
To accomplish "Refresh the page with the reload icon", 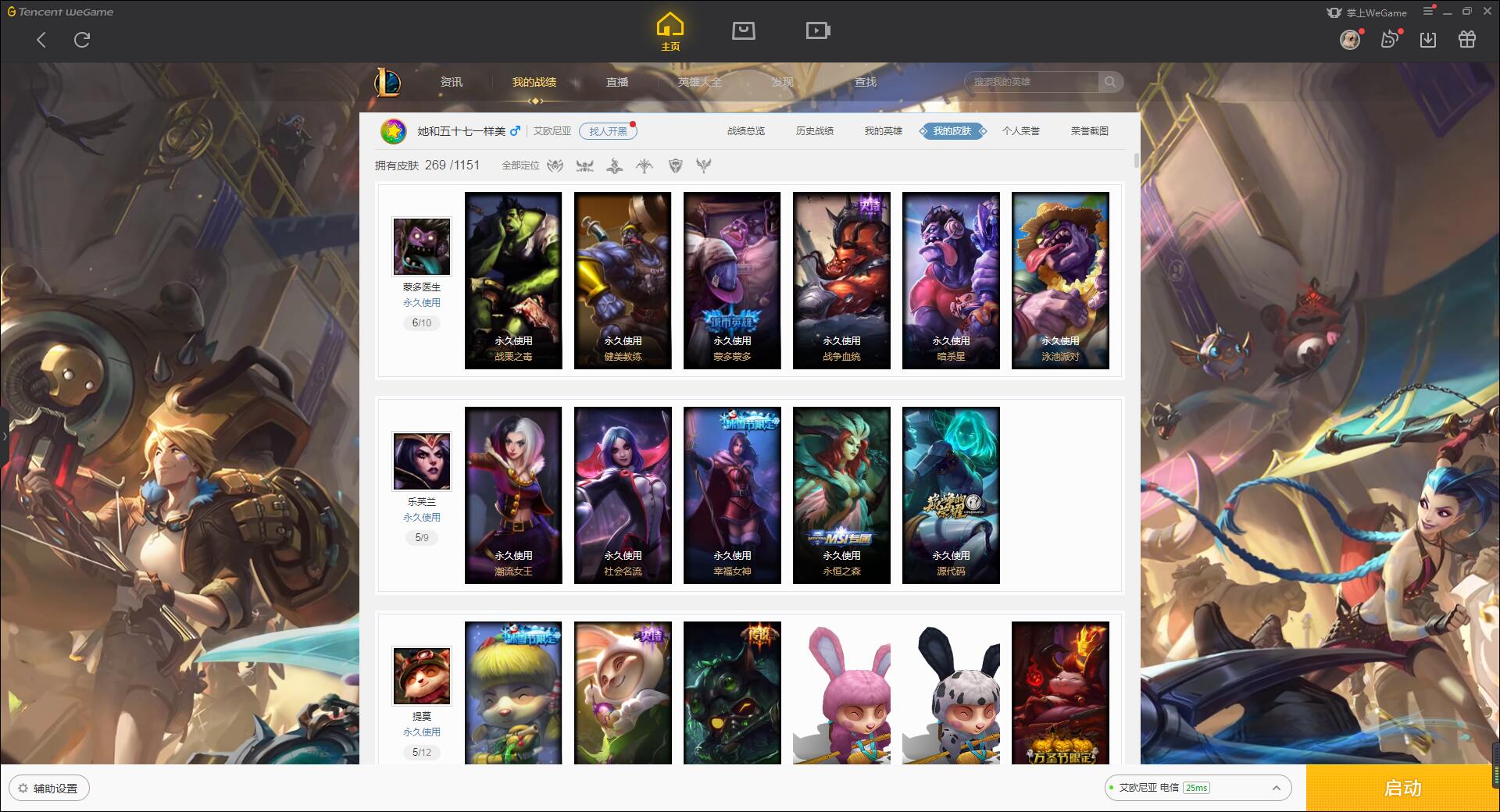I will click(82, 40).
